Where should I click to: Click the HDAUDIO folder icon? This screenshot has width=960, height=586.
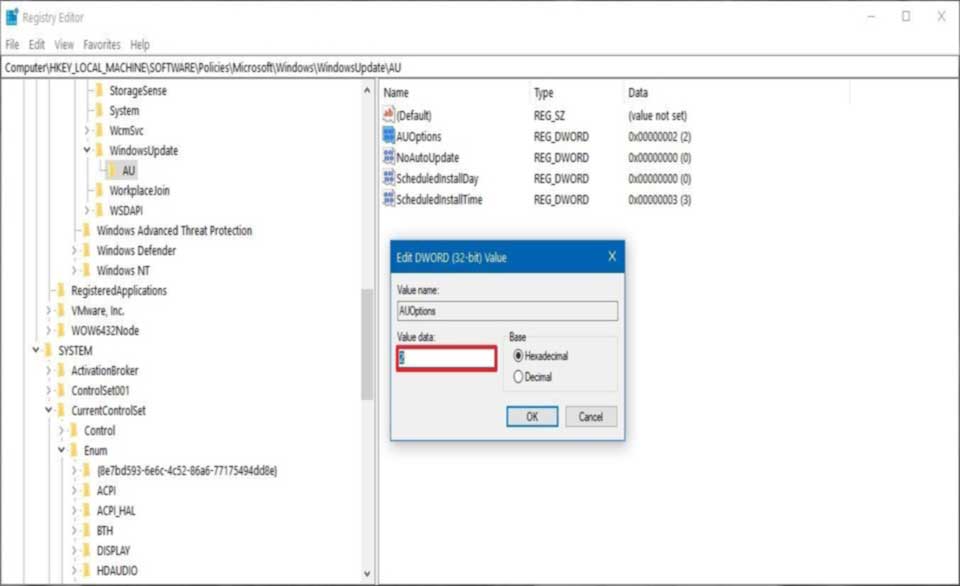tap(86, 570)
